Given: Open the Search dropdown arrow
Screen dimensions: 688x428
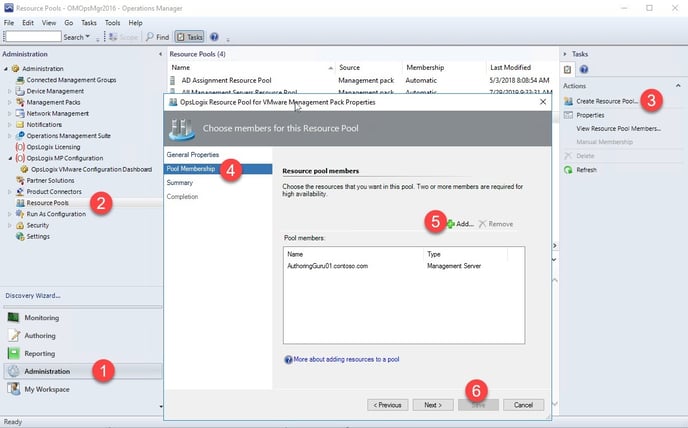Looking at the screenshot, I should (87, 37).
